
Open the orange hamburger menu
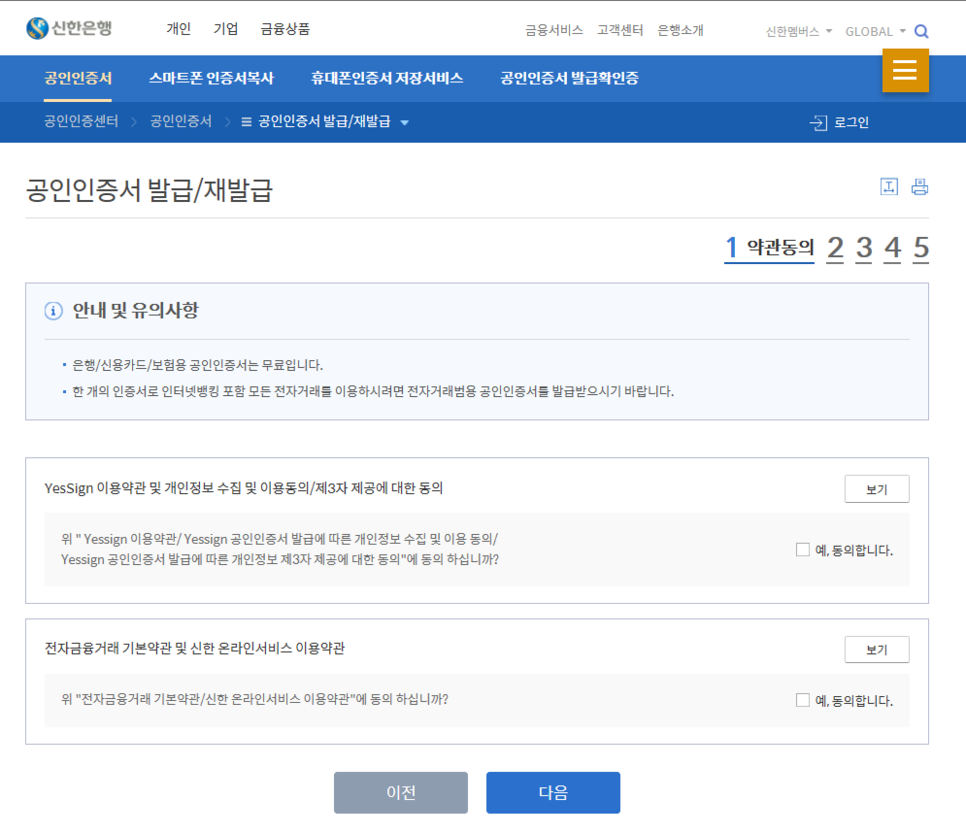coord(905,71)
